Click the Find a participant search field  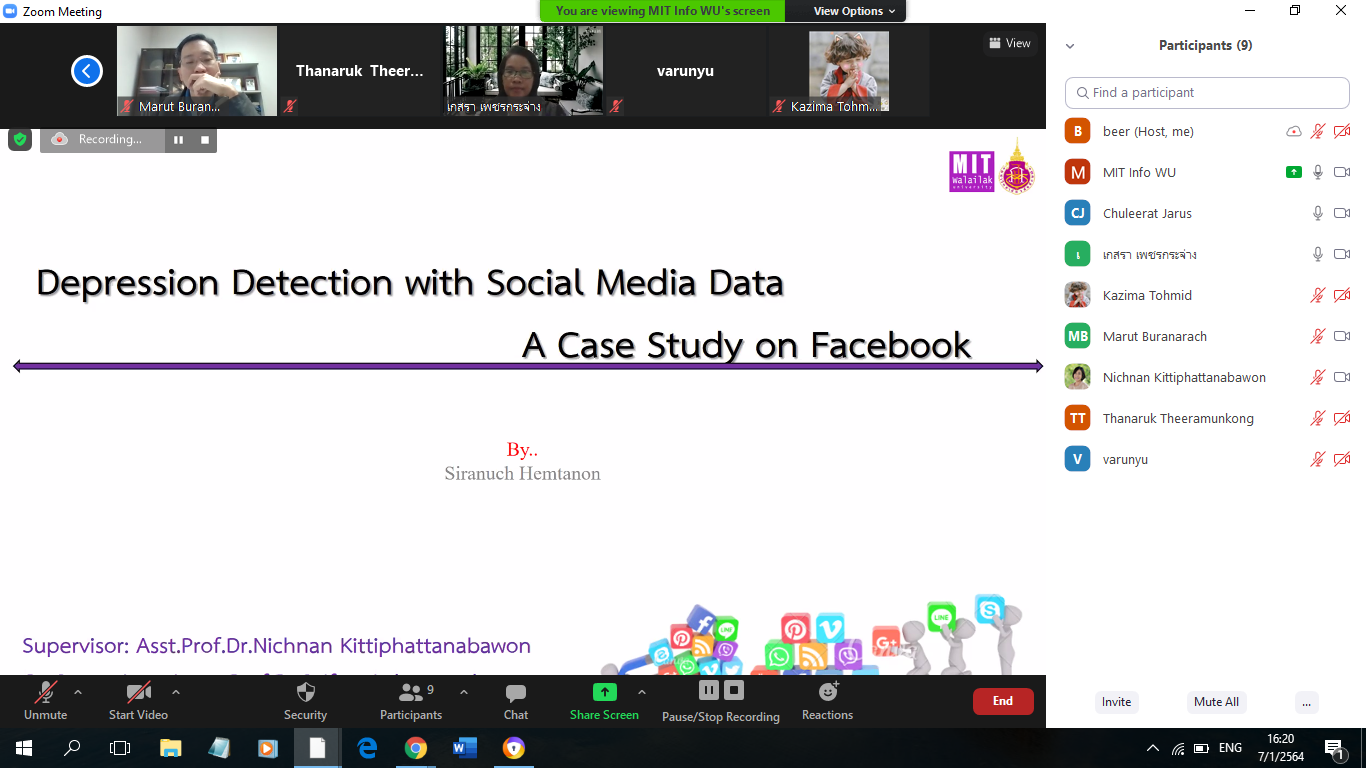click(1207, 92)
